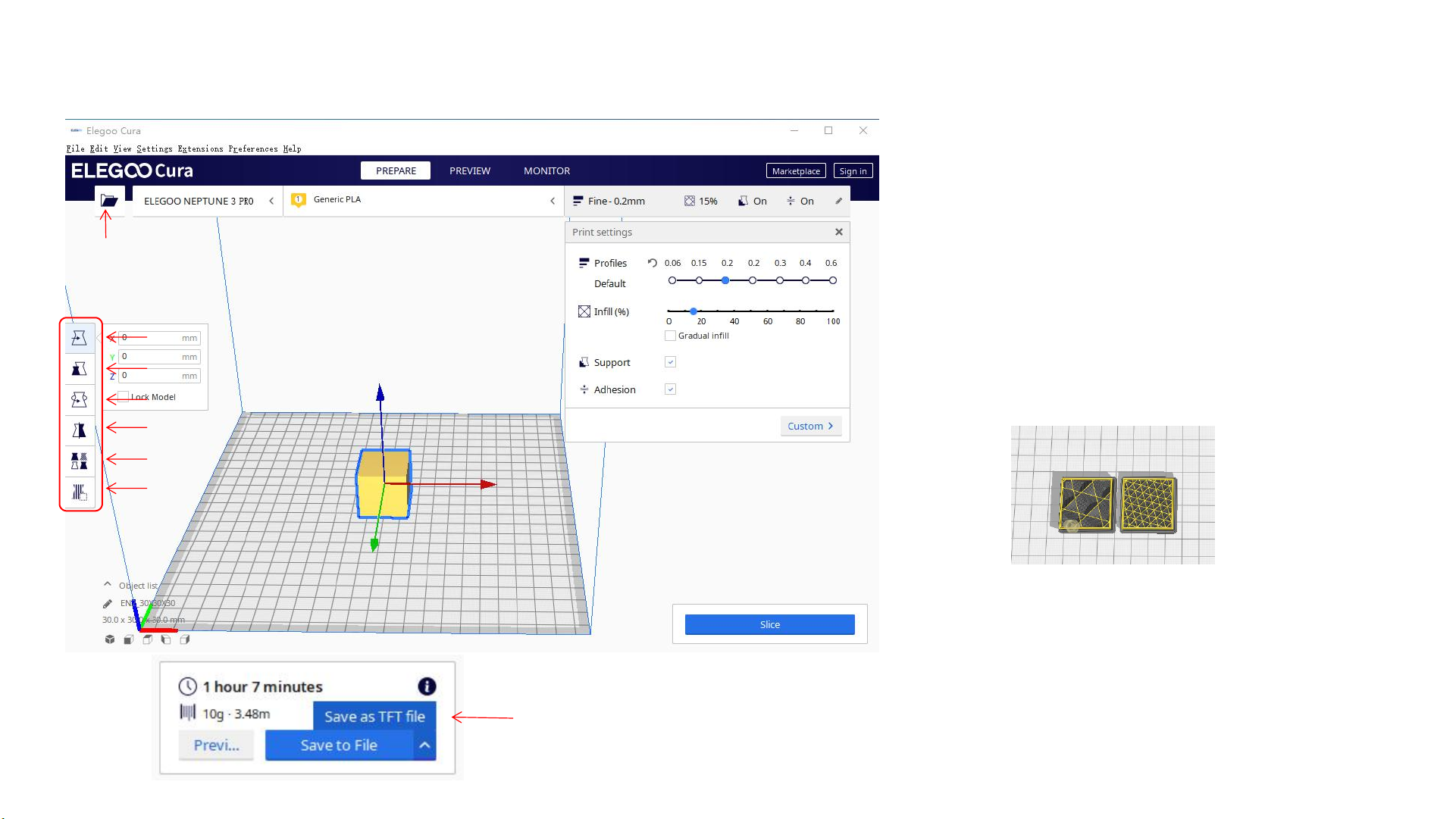Open the File menu

[x=75, y=148]
